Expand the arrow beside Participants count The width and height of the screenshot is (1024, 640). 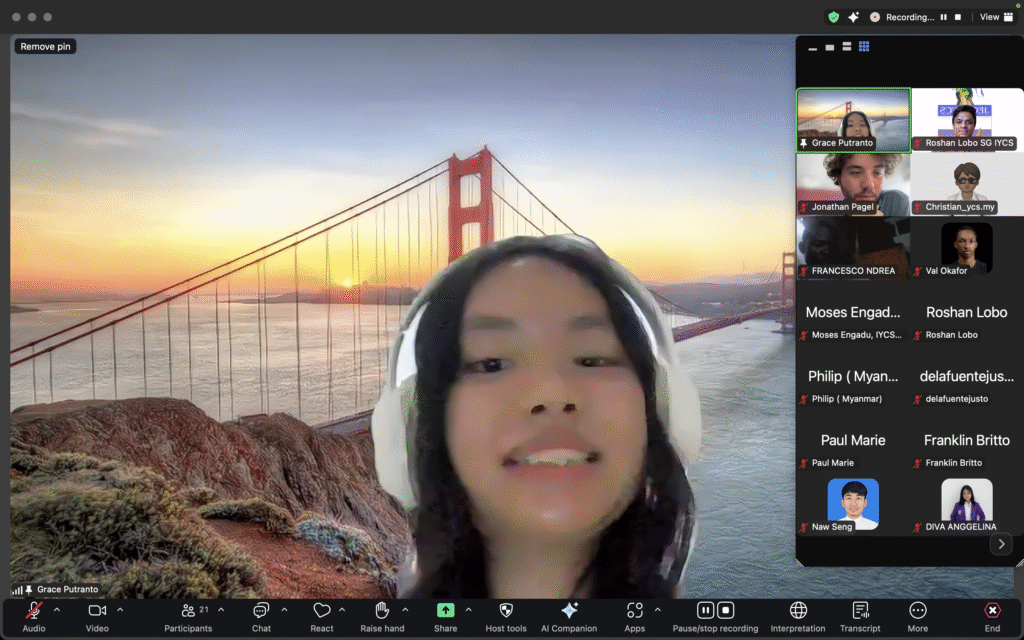(x=221, y=610)
